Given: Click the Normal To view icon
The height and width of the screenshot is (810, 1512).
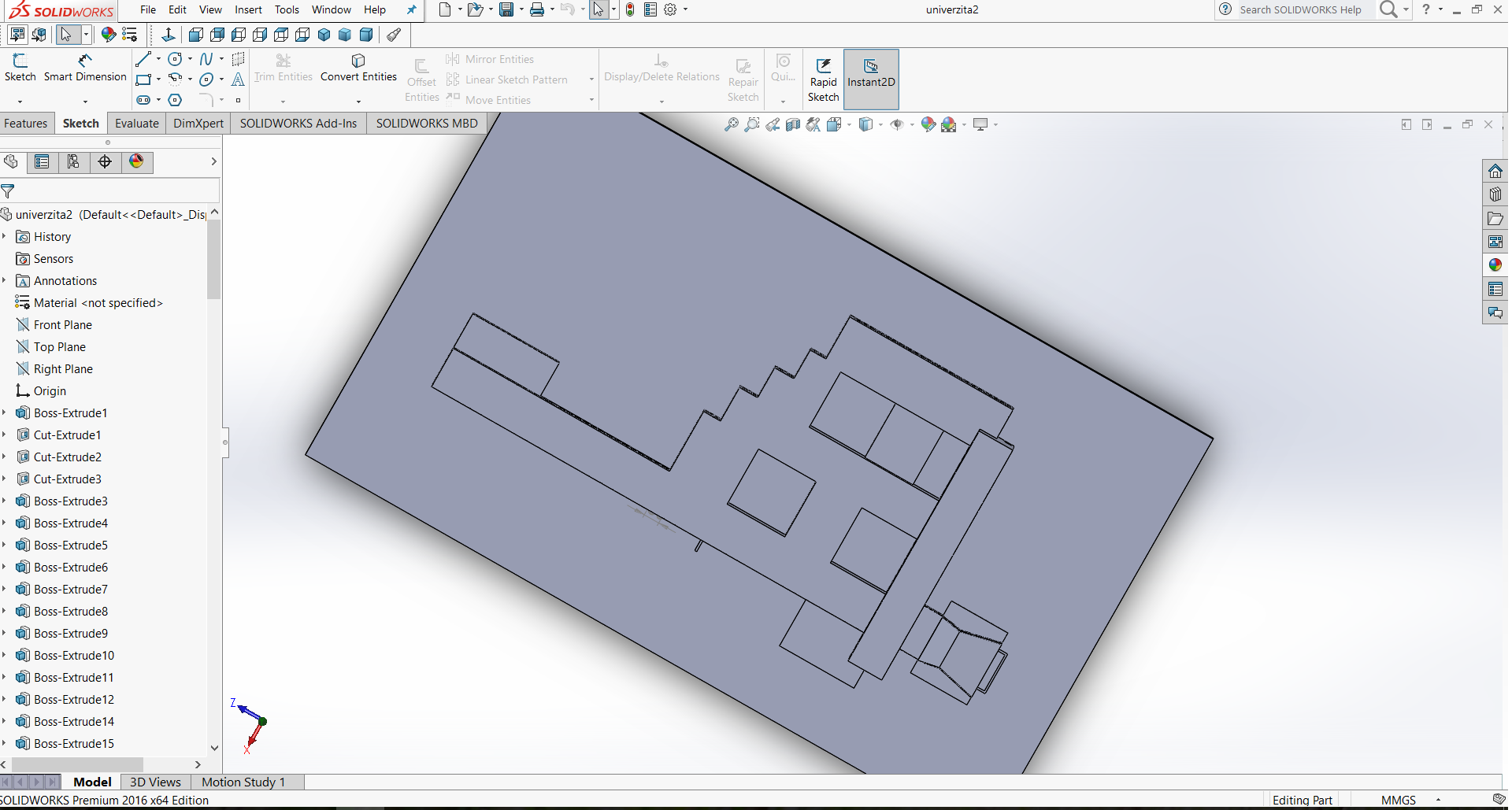Looking at the screenshot, I should (168, 35).
